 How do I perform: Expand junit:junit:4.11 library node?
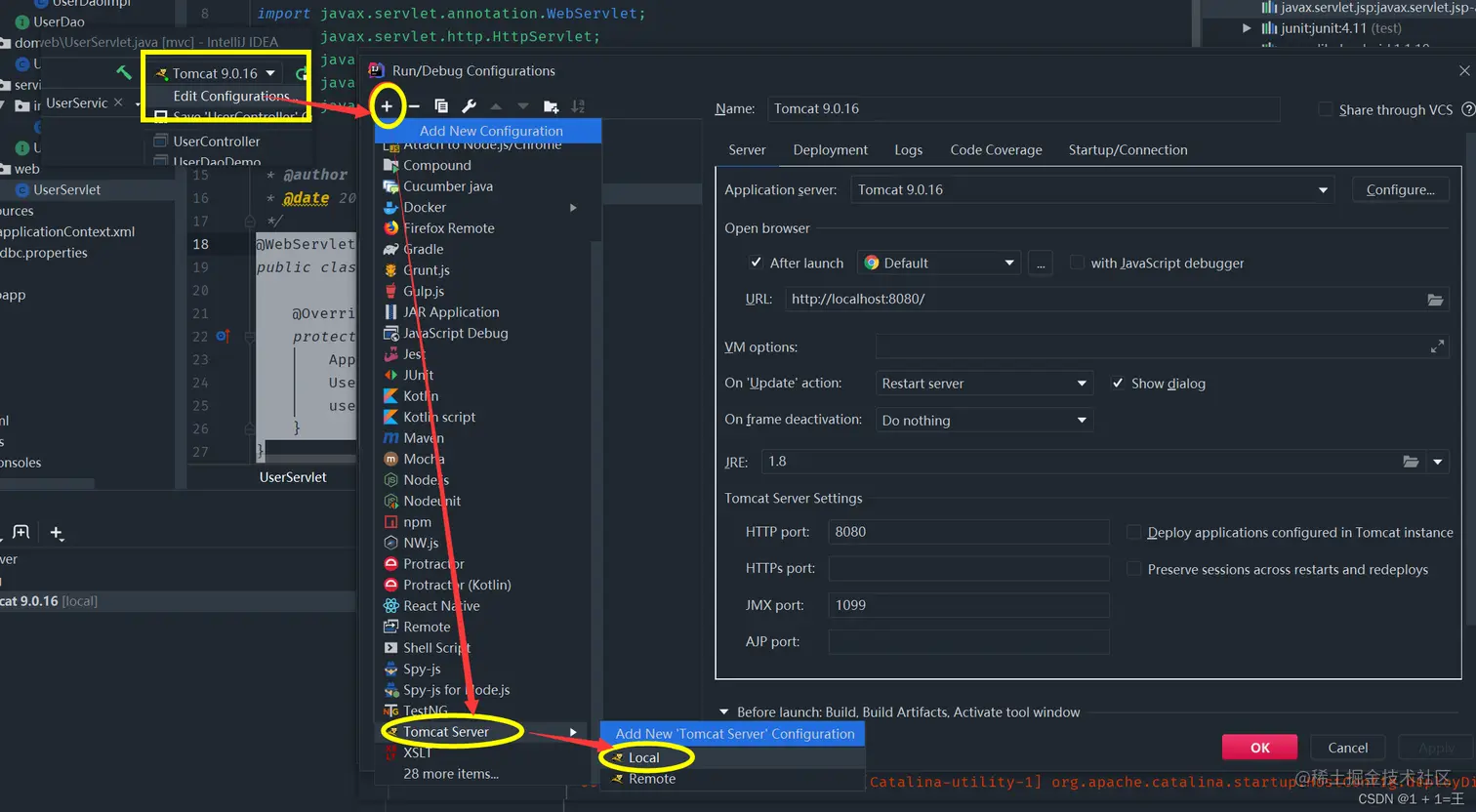click(1247, 28)
